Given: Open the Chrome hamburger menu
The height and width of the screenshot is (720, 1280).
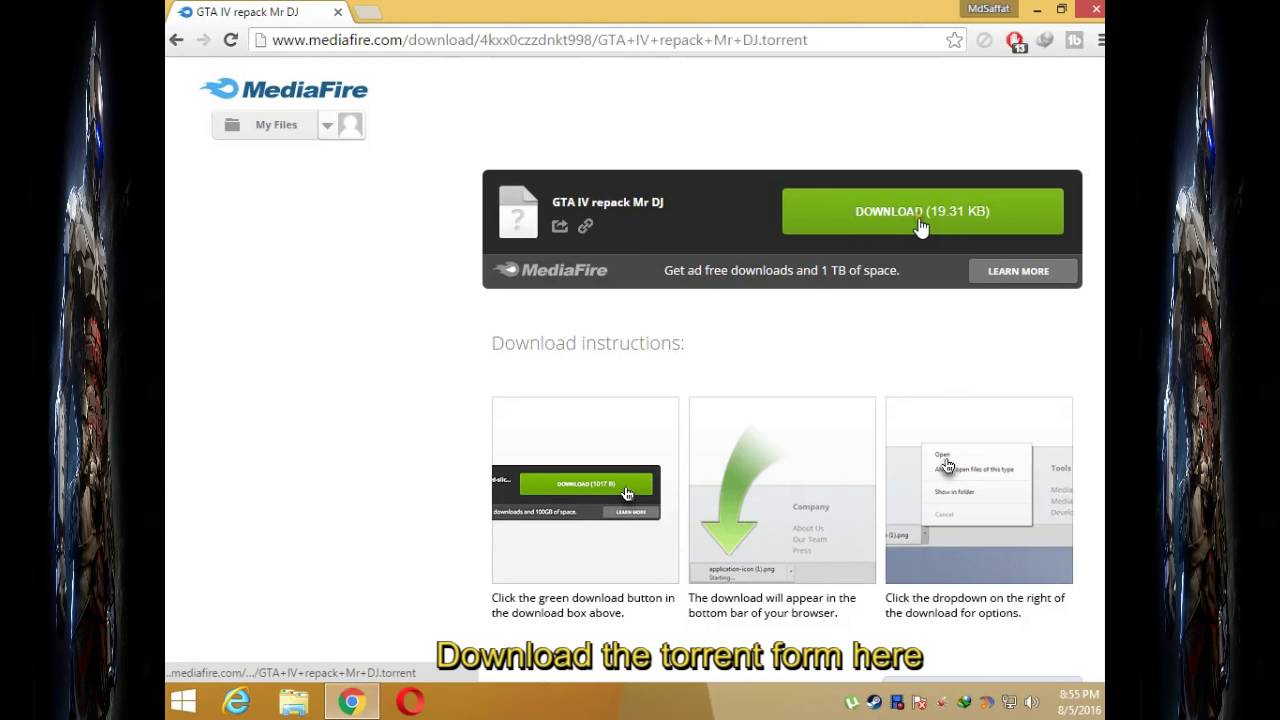Looking at the screenshot, I should [x=1100, y=41].
